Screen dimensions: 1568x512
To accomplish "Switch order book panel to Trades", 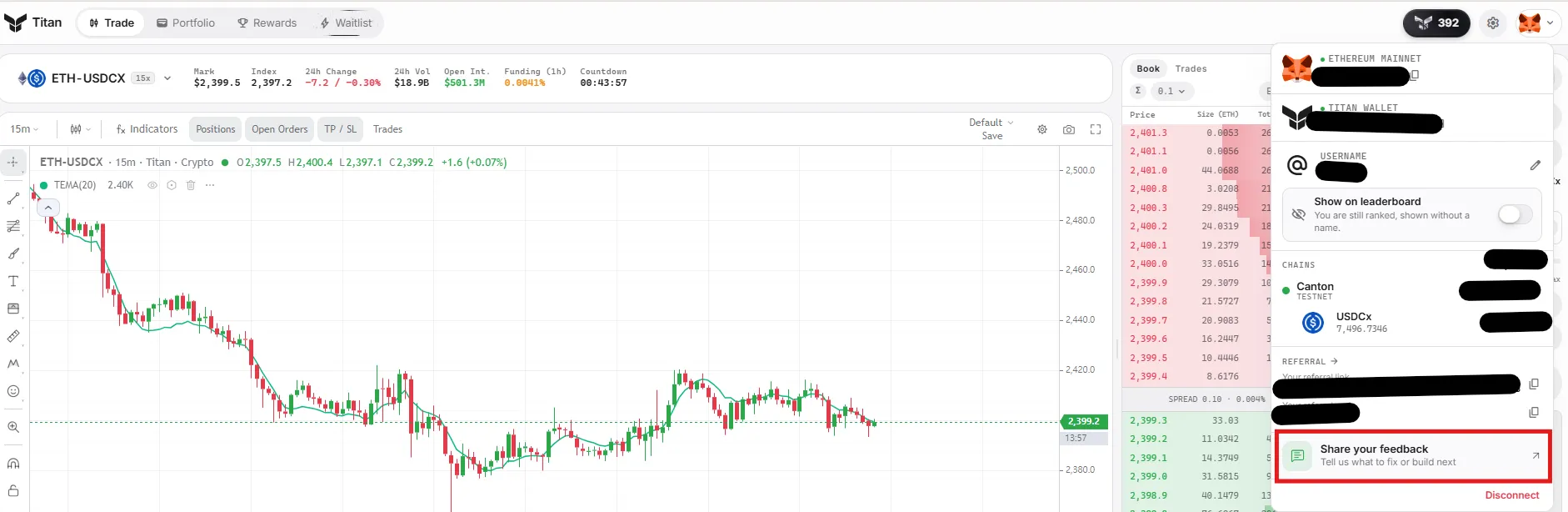I will point(1191,68).
